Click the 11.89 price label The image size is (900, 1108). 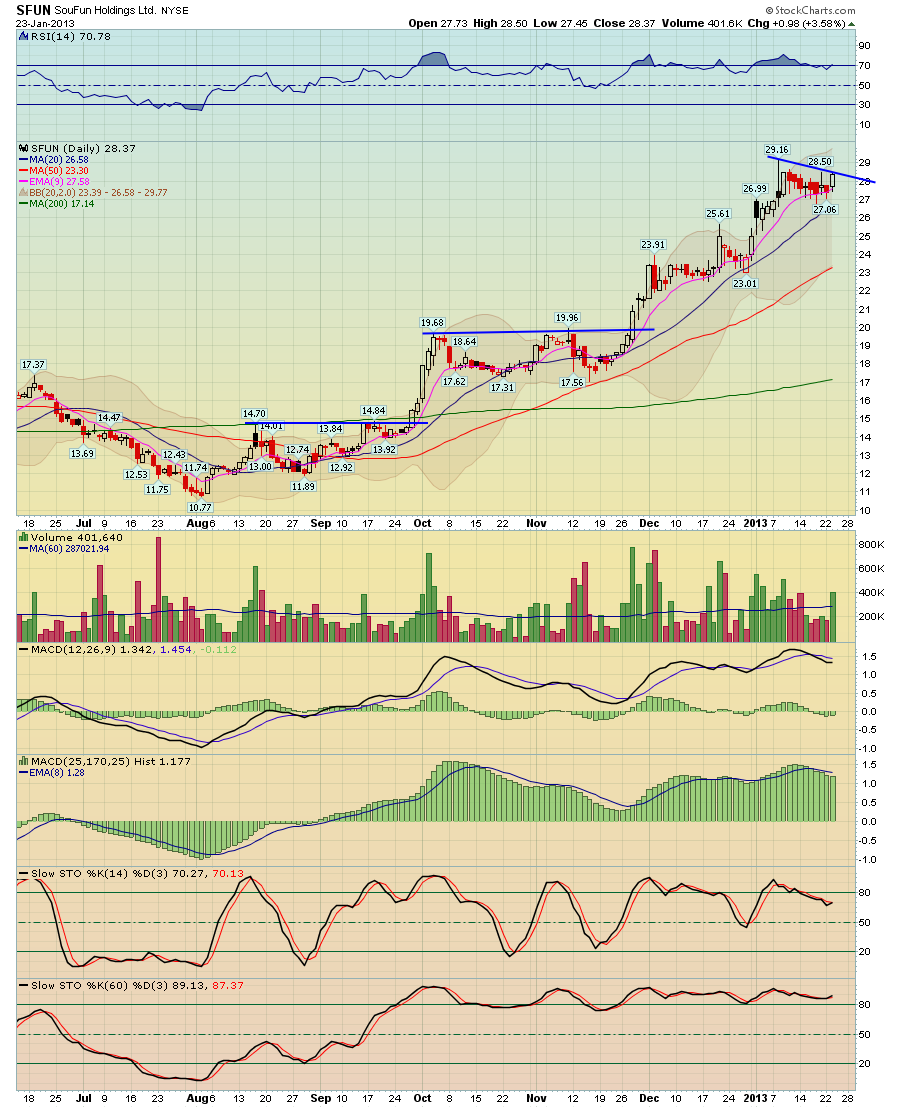303,486
